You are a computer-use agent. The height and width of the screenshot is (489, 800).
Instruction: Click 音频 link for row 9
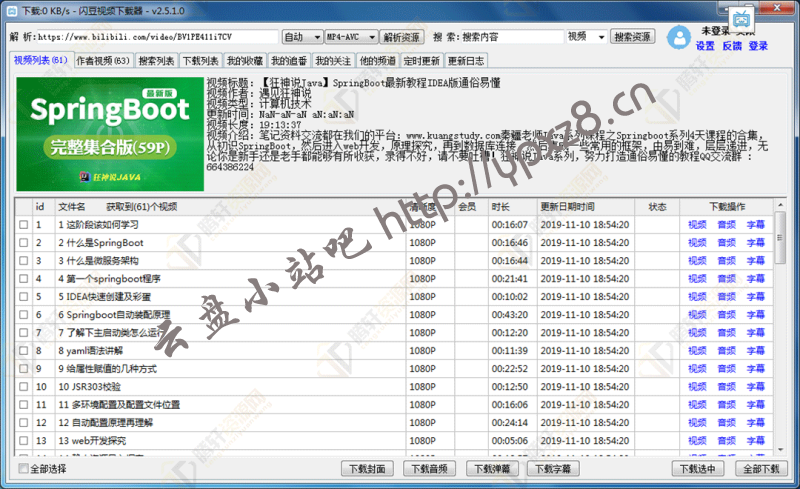click(727, 369)
